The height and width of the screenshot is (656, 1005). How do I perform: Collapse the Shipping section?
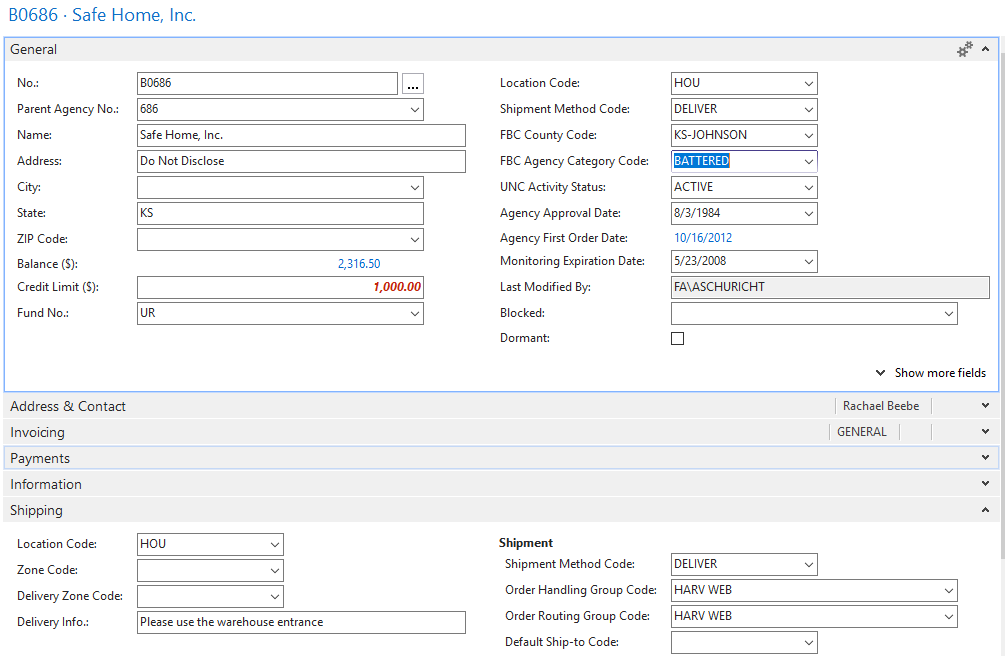986,510
